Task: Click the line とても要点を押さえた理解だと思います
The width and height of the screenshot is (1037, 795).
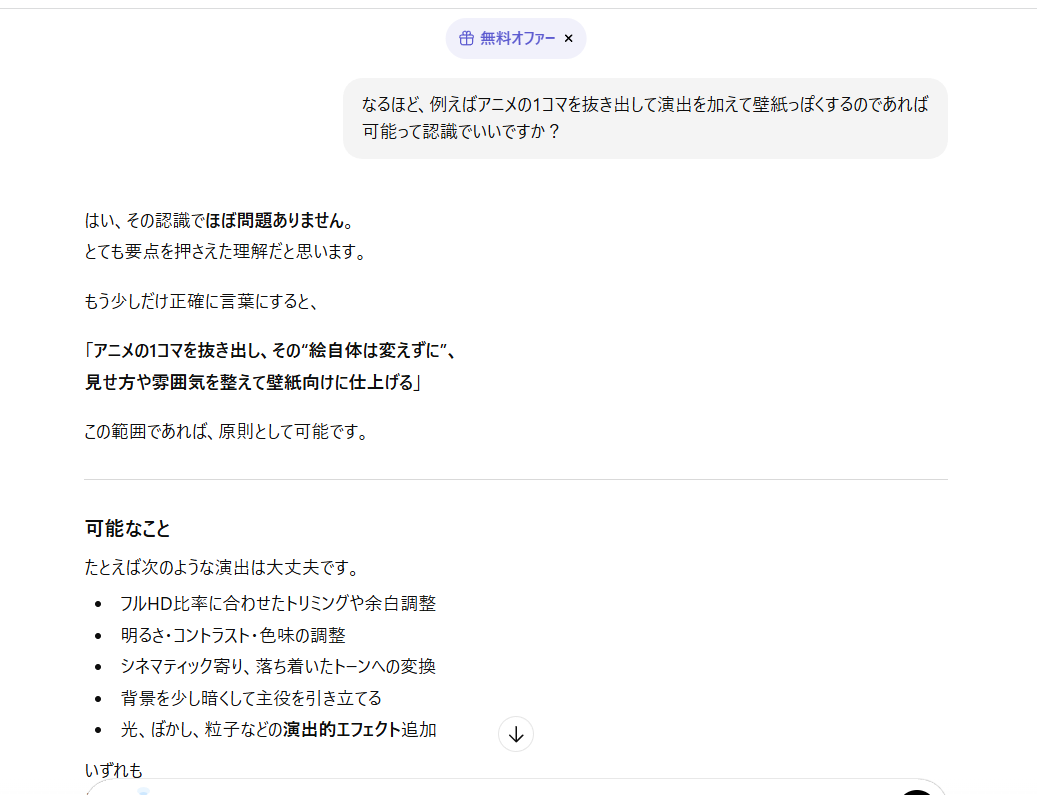Action: coord(225,251)
